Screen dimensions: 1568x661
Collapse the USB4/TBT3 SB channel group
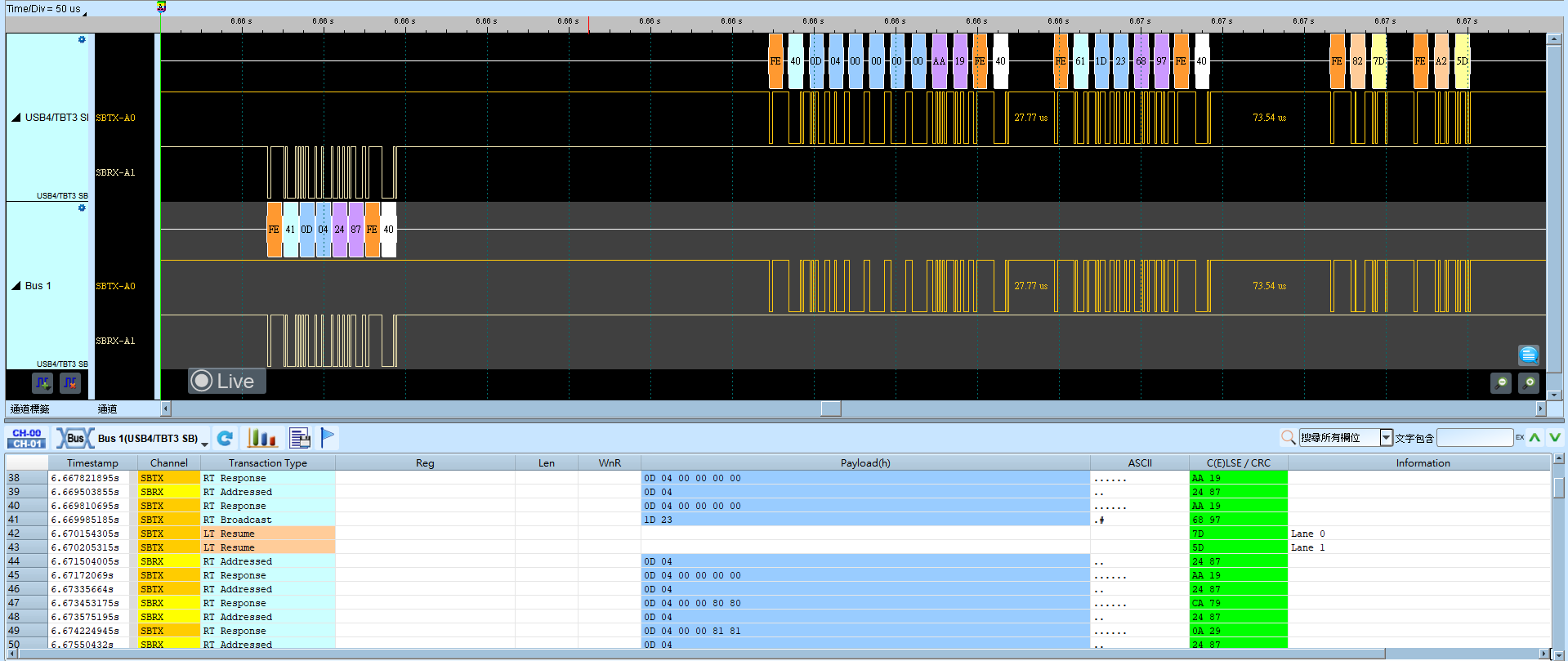tap(16, 118)
